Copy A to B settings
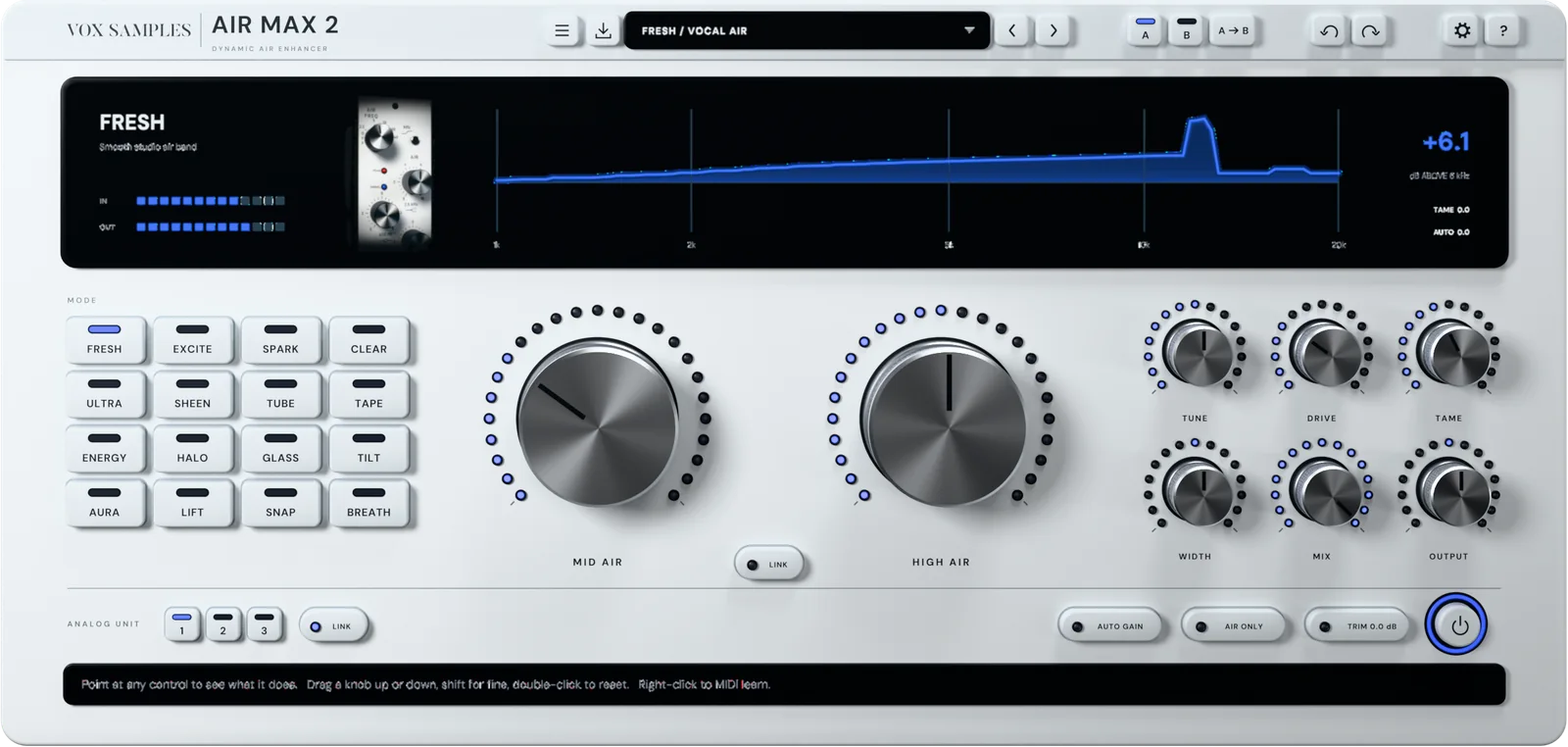Screen dimensions: 1568x747 1233,30
